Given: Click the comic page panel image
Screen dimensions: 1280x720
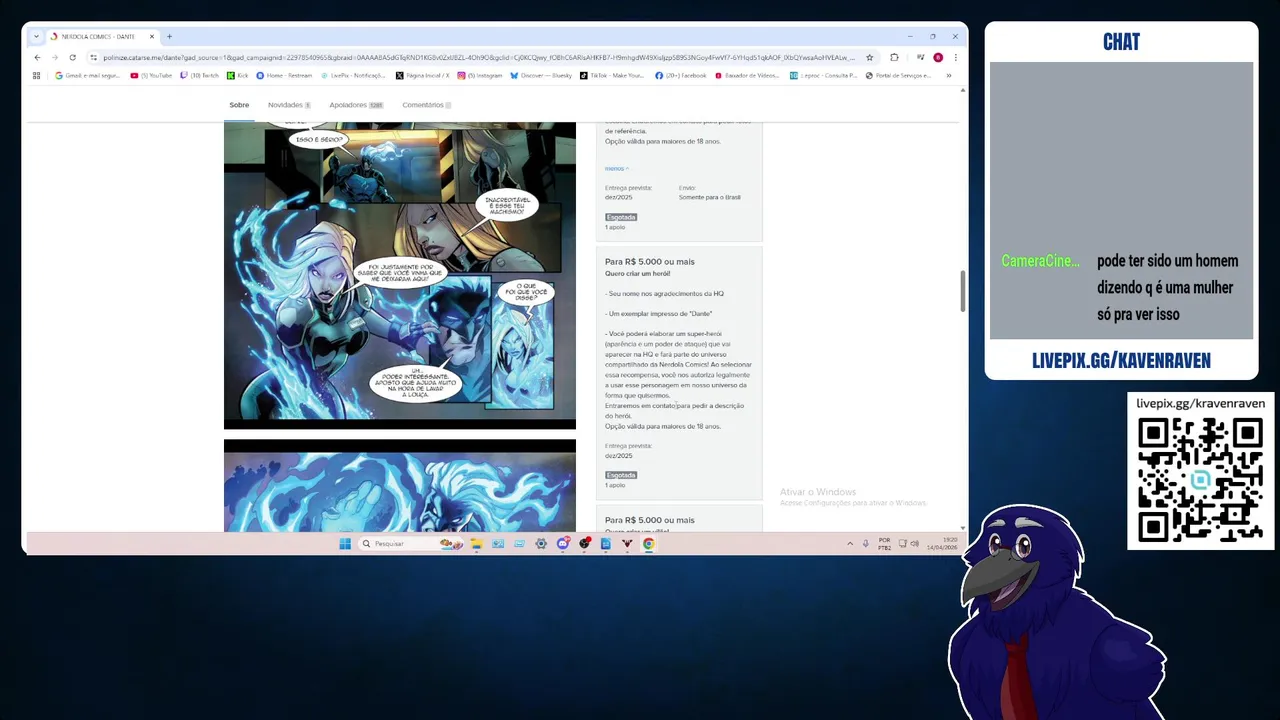Looking at the screenshot, I should (x=400, y=276).
